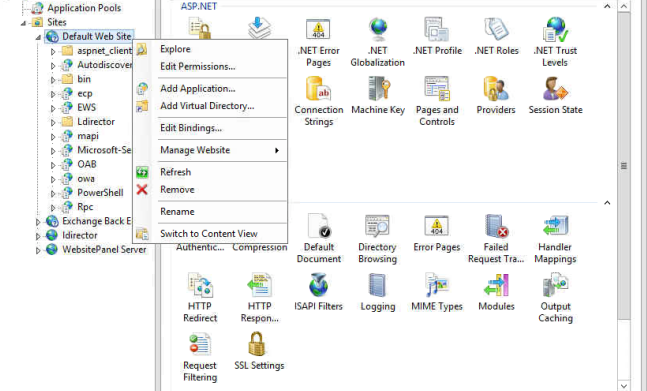
Task: Select Add Virtual Directory menu entry
Action: click(210, 106)
